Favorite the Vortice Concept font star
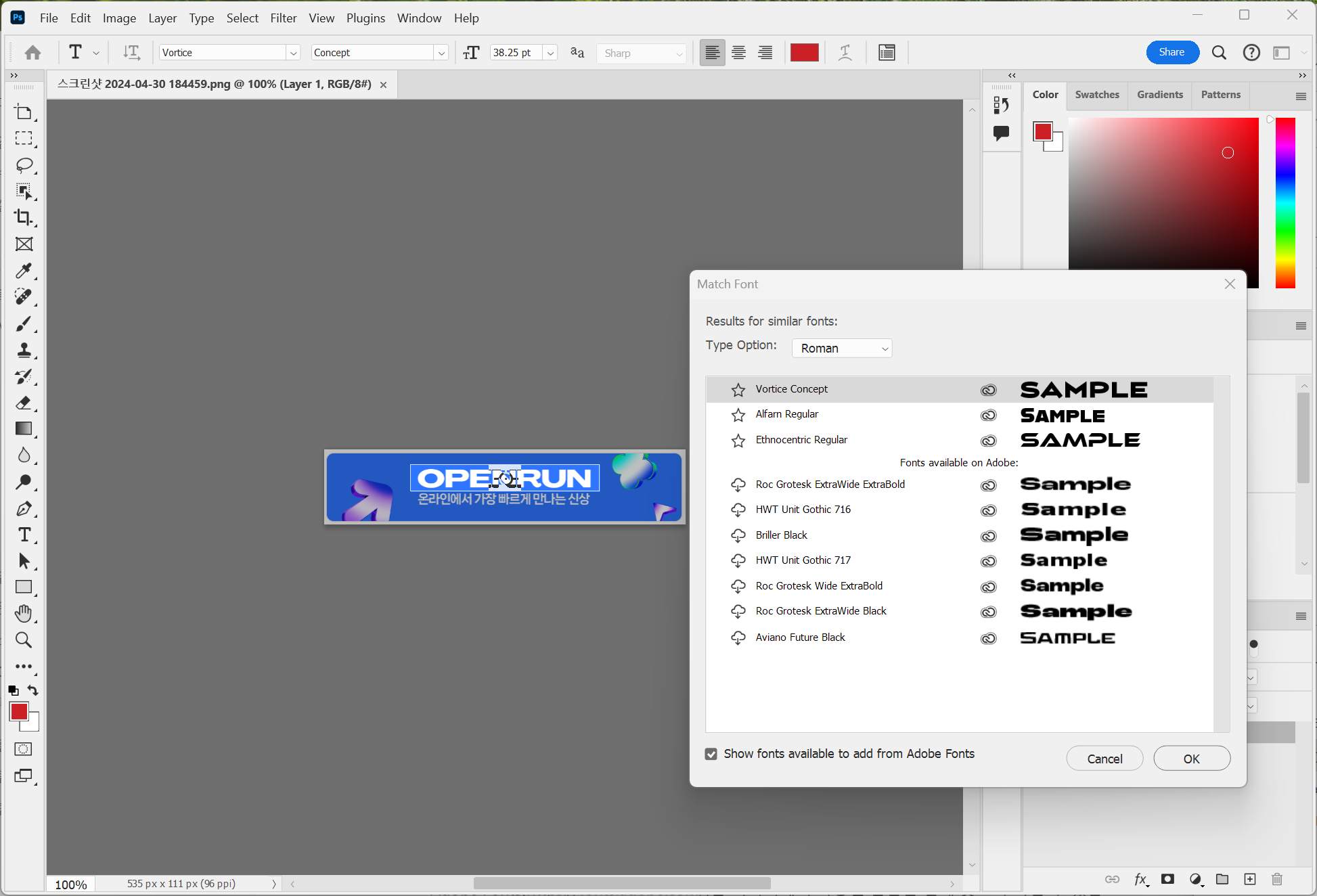The image size is (1317, 896). point(738,390)
